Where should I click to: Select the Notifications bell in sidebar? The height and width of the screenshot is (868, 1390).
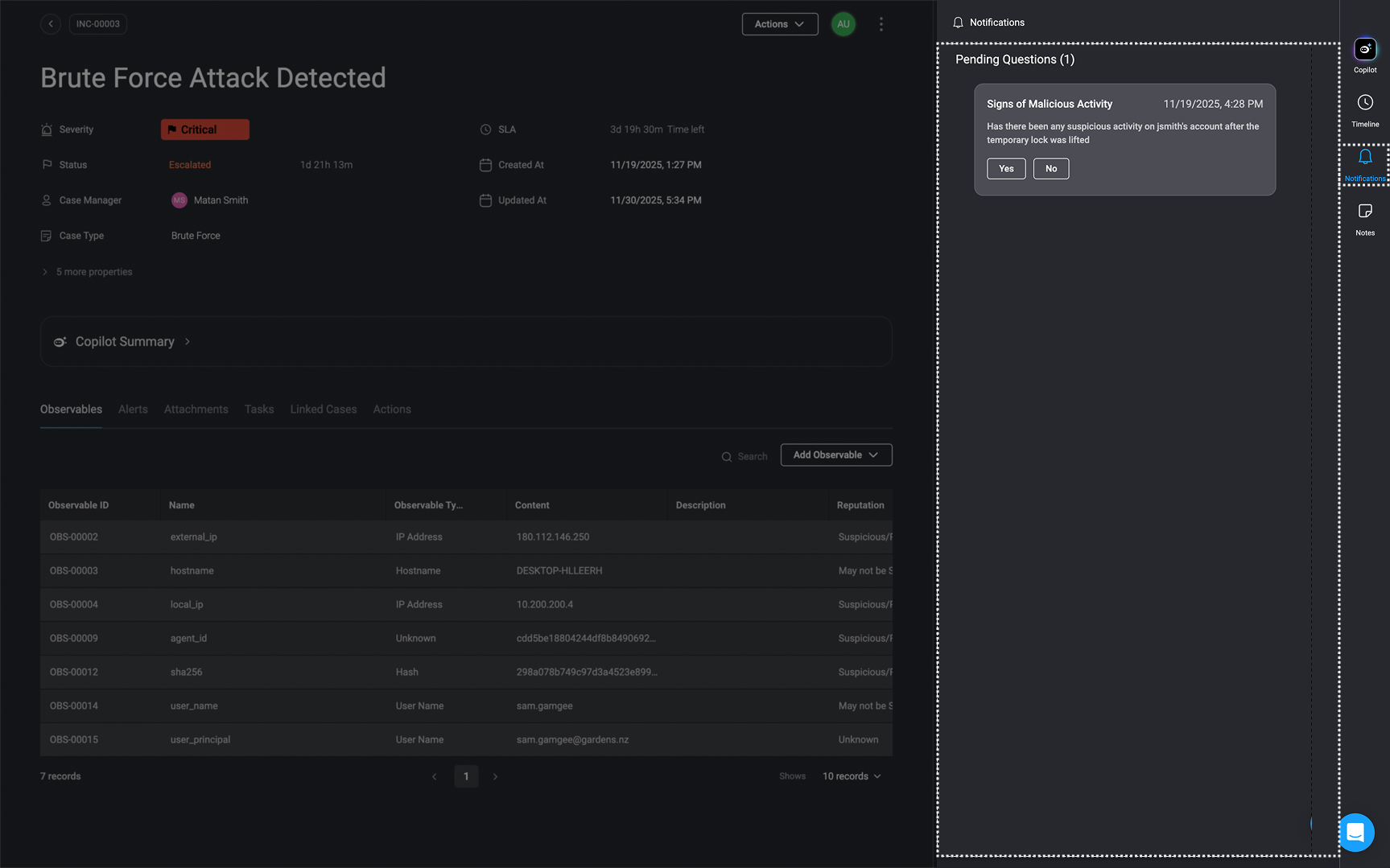click(x=1364, y=158)
